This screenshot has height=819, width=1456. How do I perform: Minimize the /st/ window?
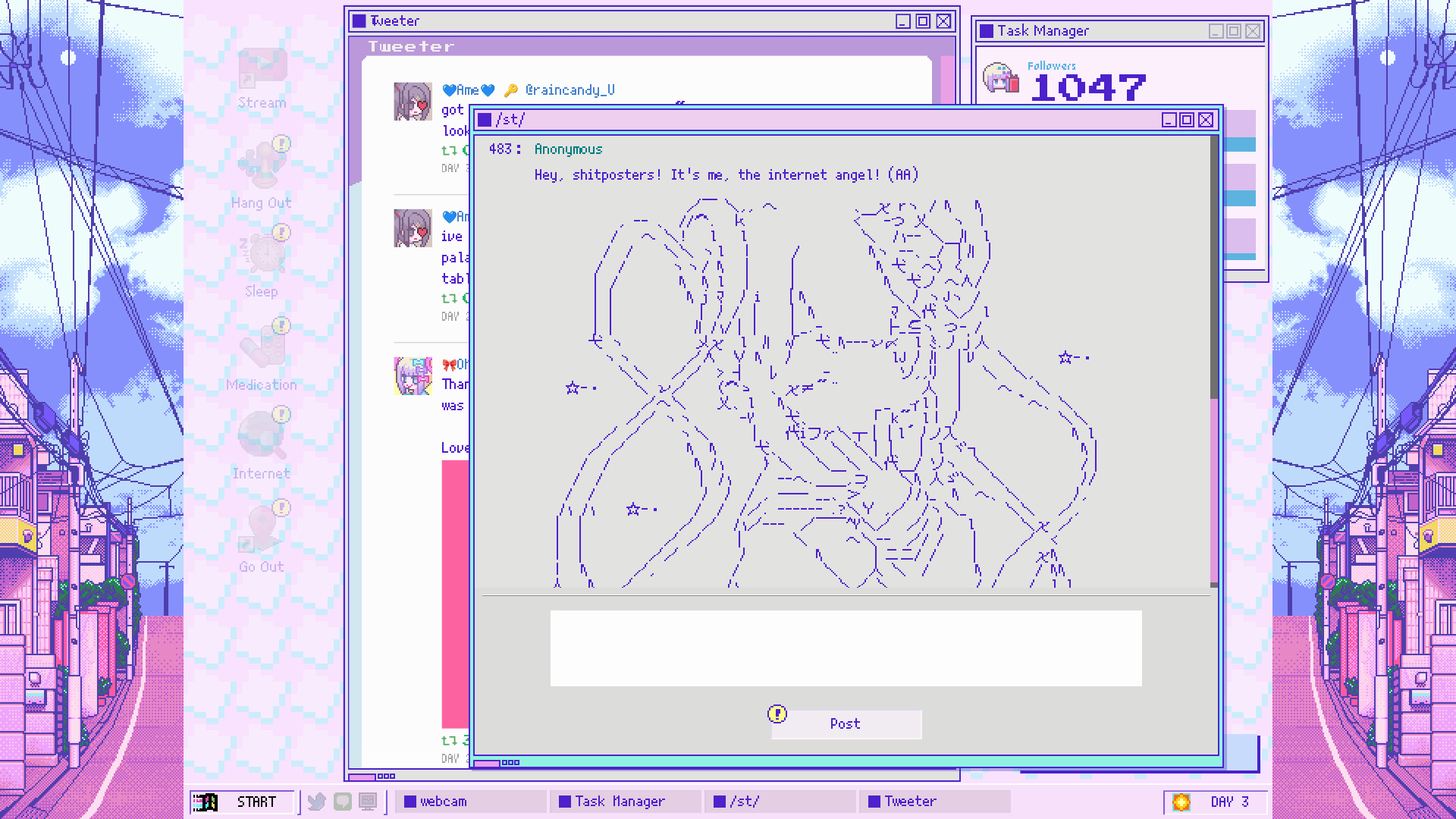(x=1169, y=120)
